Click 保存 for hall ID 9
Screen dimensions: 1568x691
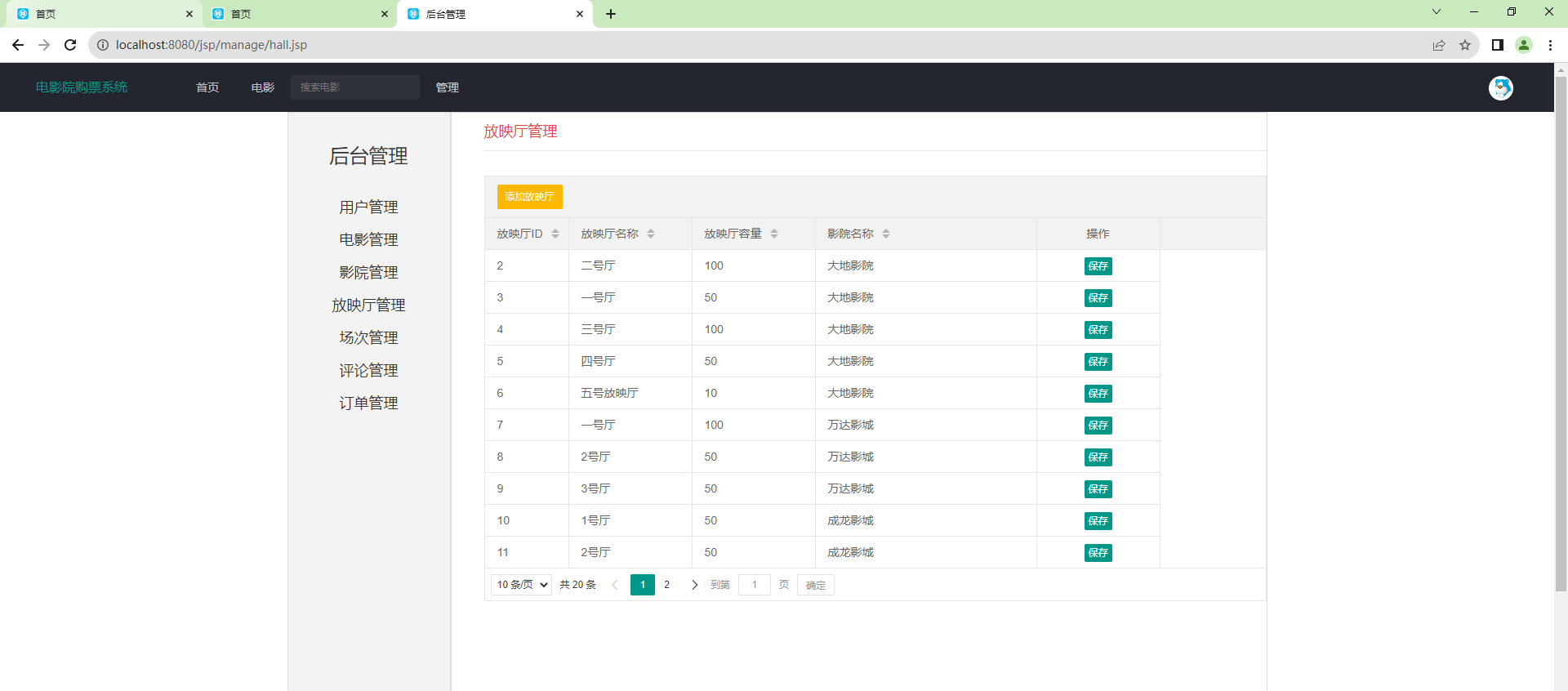click(x=1098, y=489)
